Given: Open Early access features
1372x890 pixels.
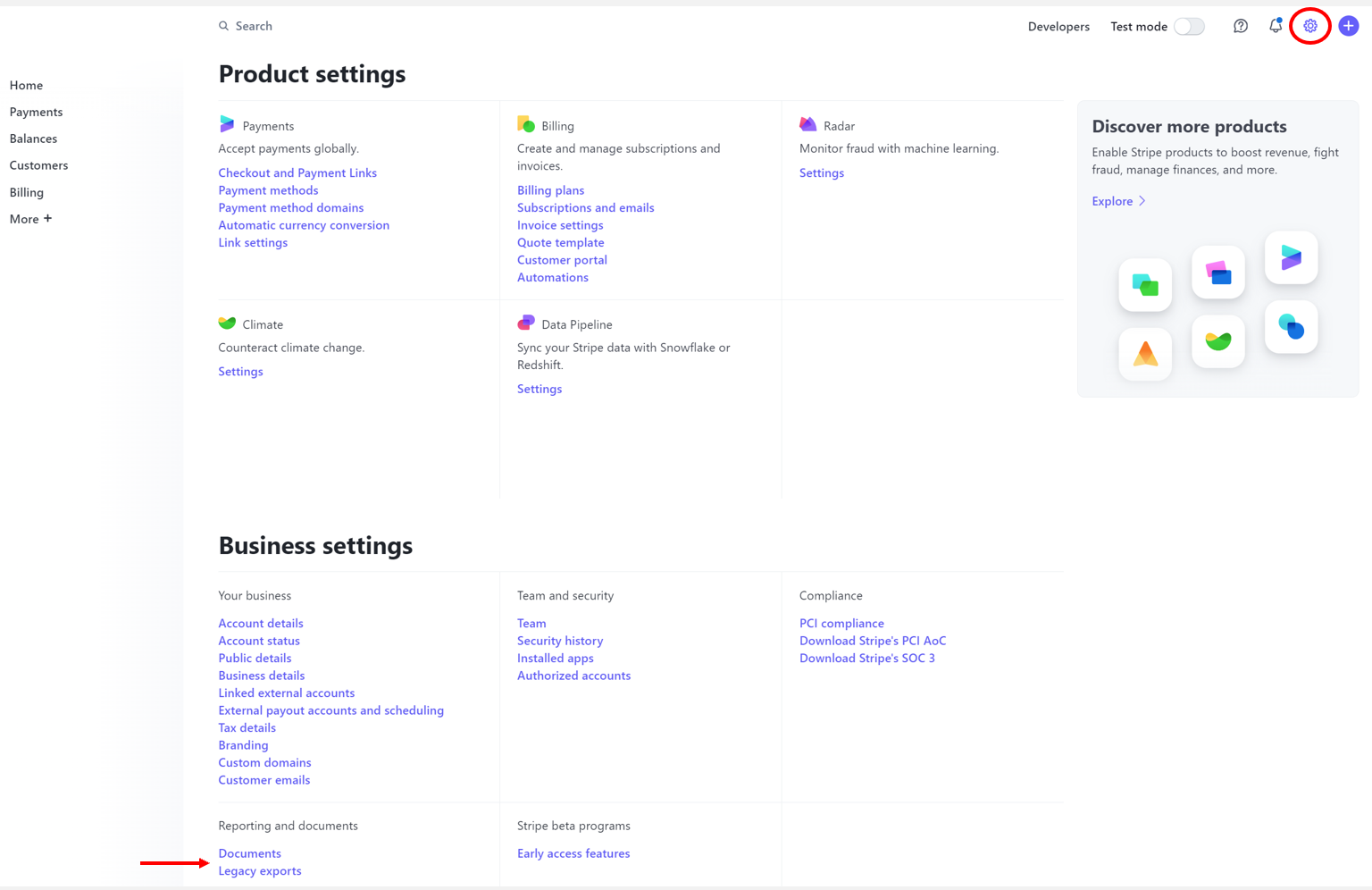Looking at the screenshot, I should (x=573, y=853).
